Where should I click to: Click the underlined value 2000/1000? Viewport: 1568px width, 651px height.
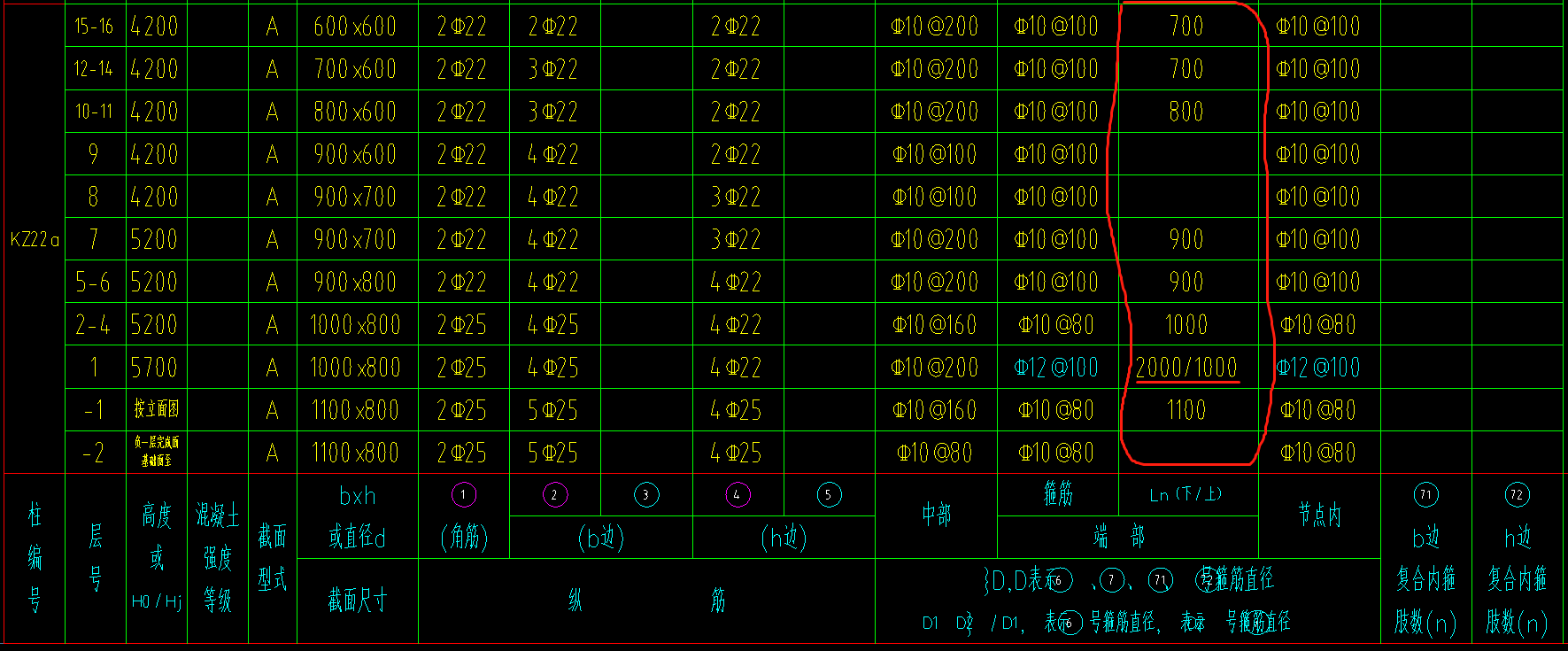tap(1186, 368)
